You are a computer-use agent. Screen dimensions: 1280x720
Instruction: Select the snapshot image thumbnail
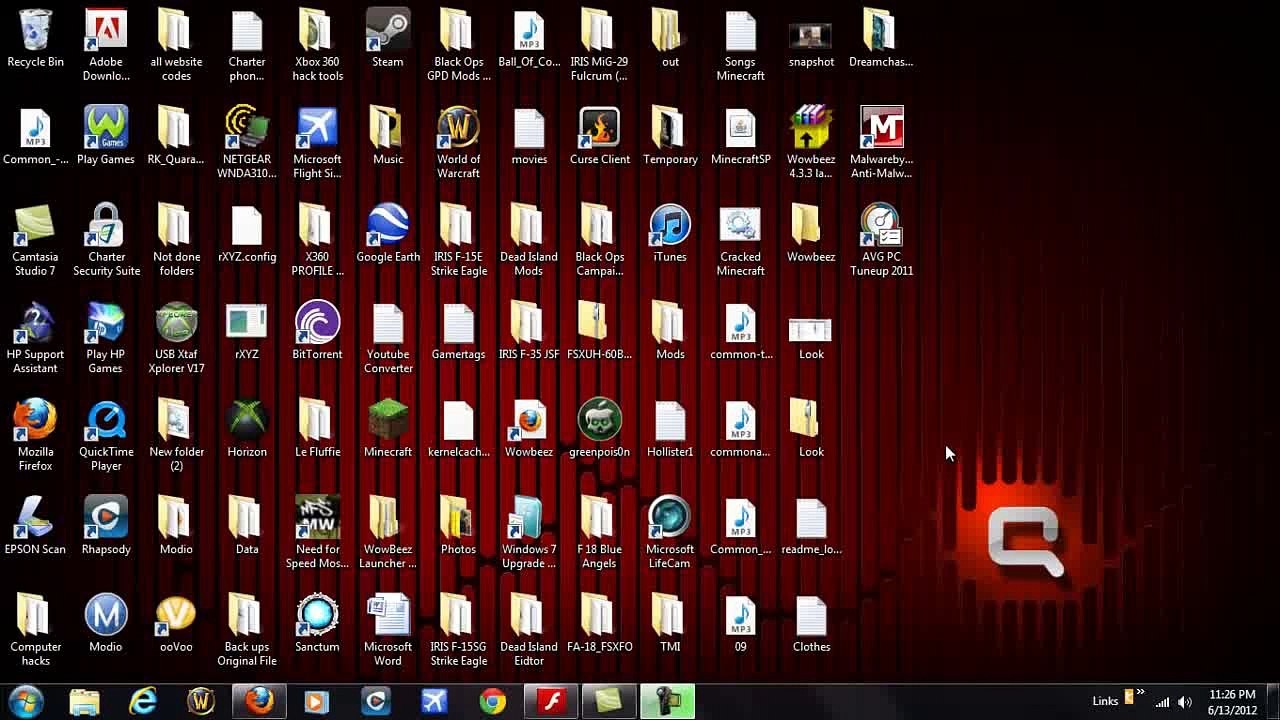(811, 40)
